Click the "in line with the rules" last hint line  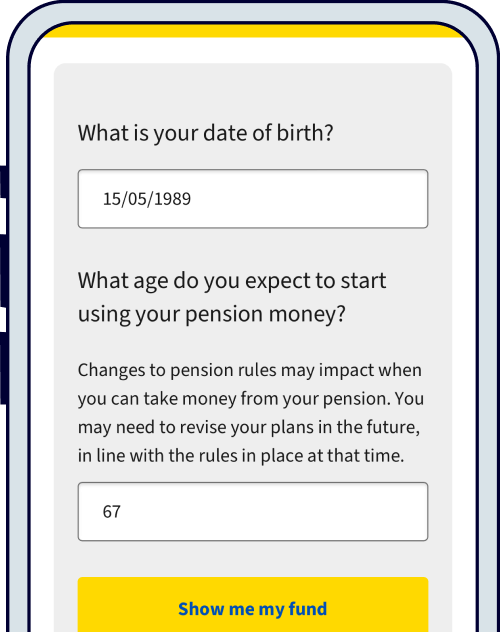(x=241, y=456)
